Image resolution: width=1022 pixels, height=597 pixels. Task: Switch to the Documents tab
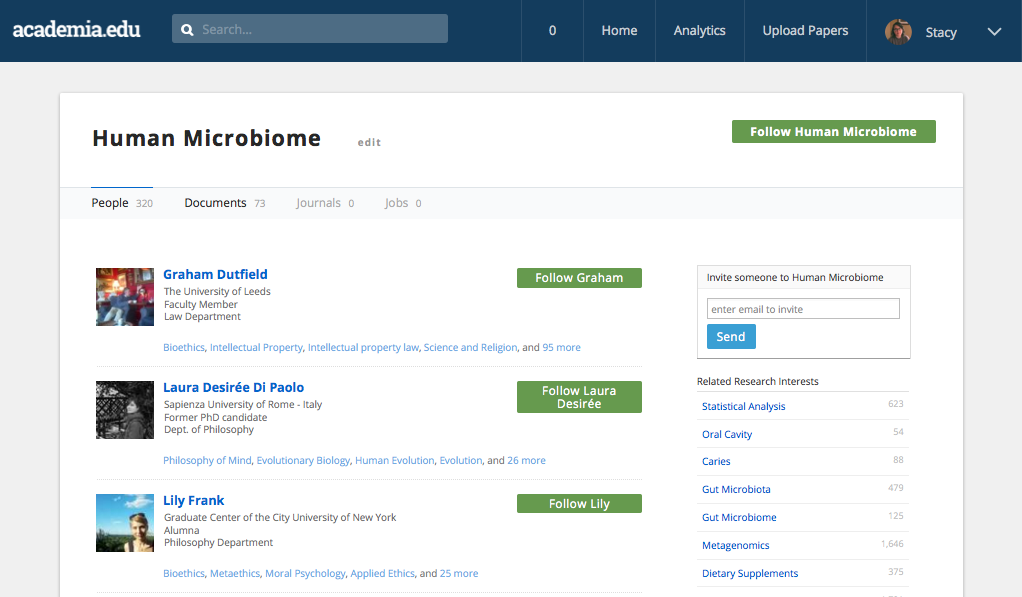(215, 203)
